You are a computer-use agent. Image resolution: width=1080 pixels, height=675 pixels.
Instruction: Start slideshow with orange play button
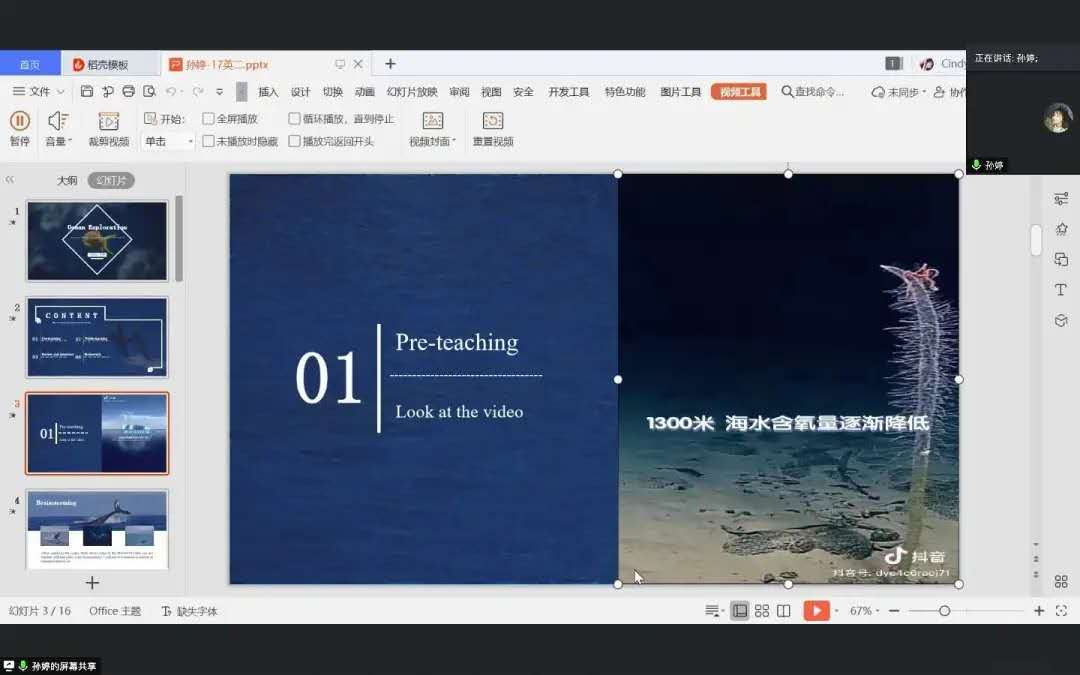point(816,611)
